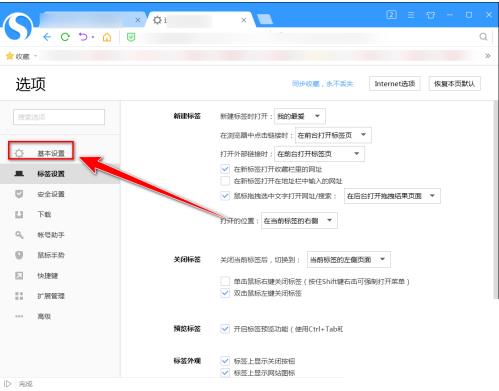Close the first browser tab

(138, 20)
